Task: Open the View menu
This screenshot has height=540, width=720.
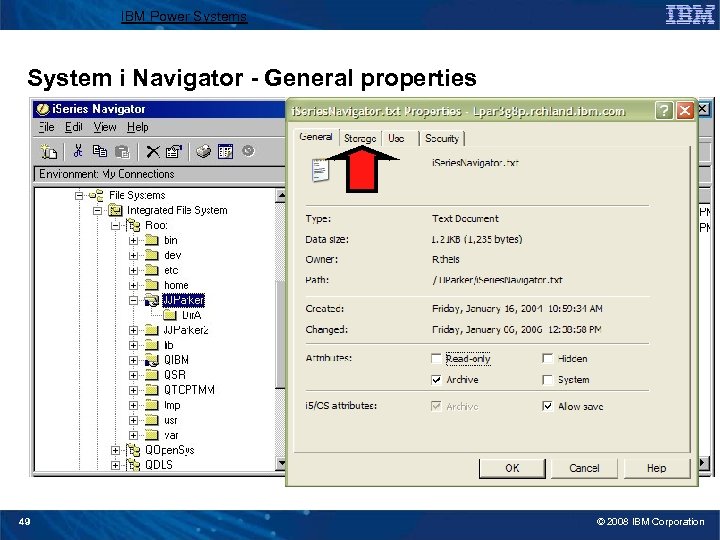Action: pos(105,127)
